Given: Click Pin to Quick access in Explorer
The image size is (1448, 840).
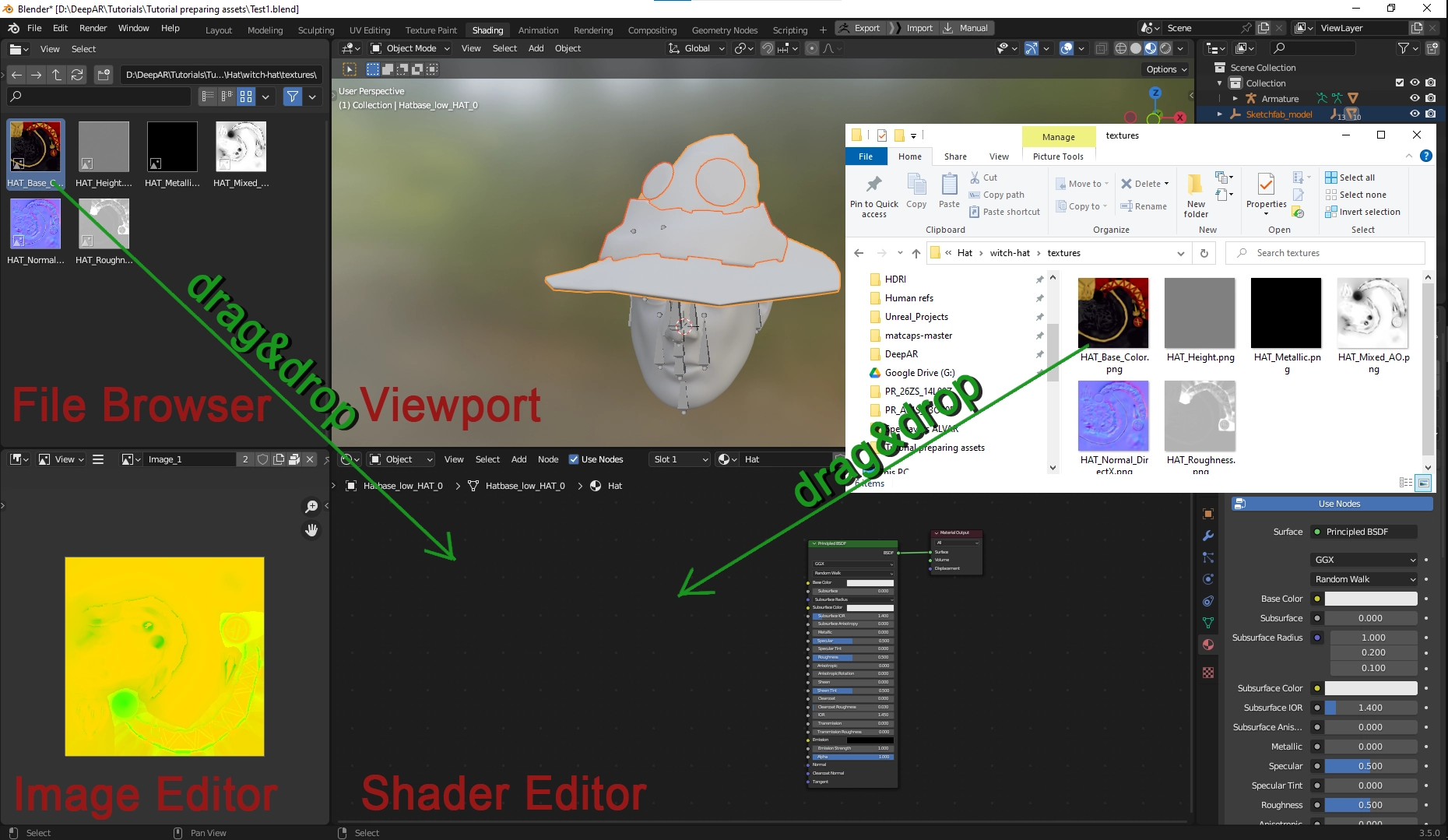Looking at the screenshot, I should pos(873,196).
